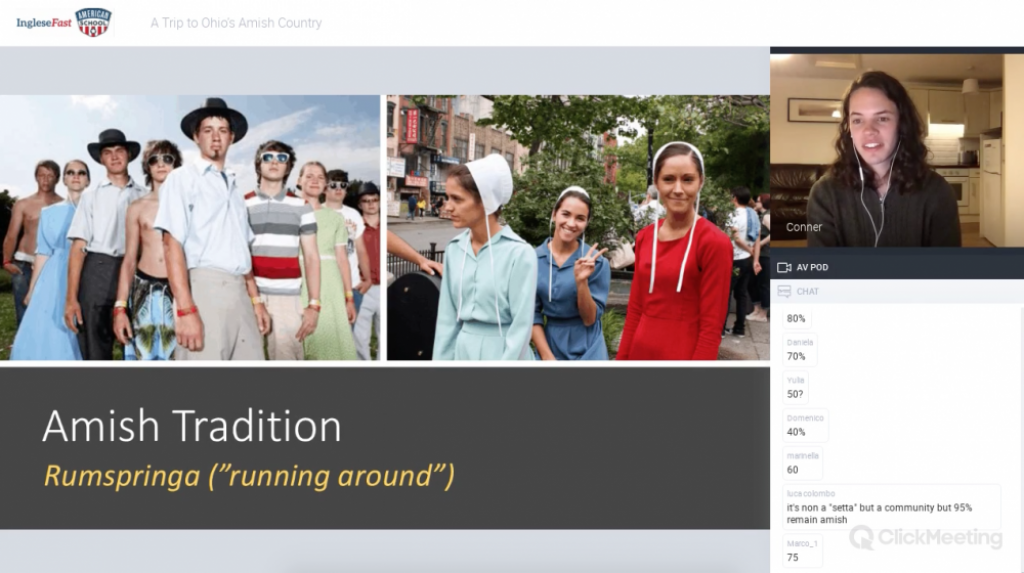Image resolution: width=1024 pixels, height=573 pixels.
Task: Open the AV POD panel header label
Action: tap(812, 267)
